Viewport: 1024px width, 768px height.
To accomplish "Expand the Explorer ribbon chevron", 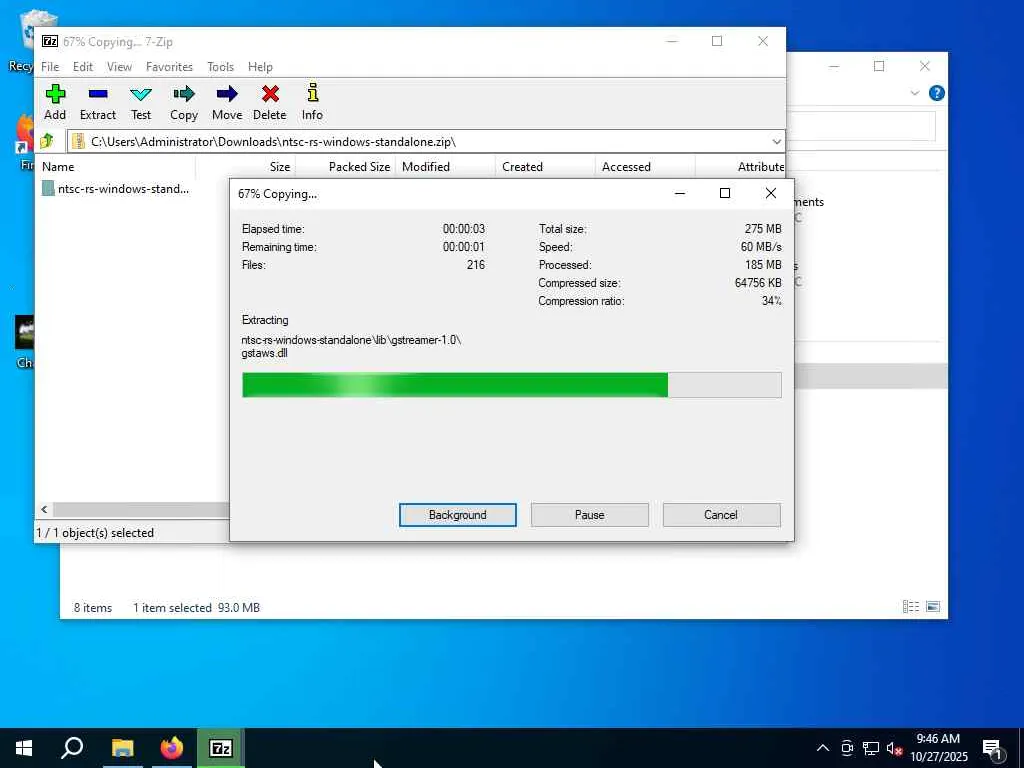I will tap(914, 93).
